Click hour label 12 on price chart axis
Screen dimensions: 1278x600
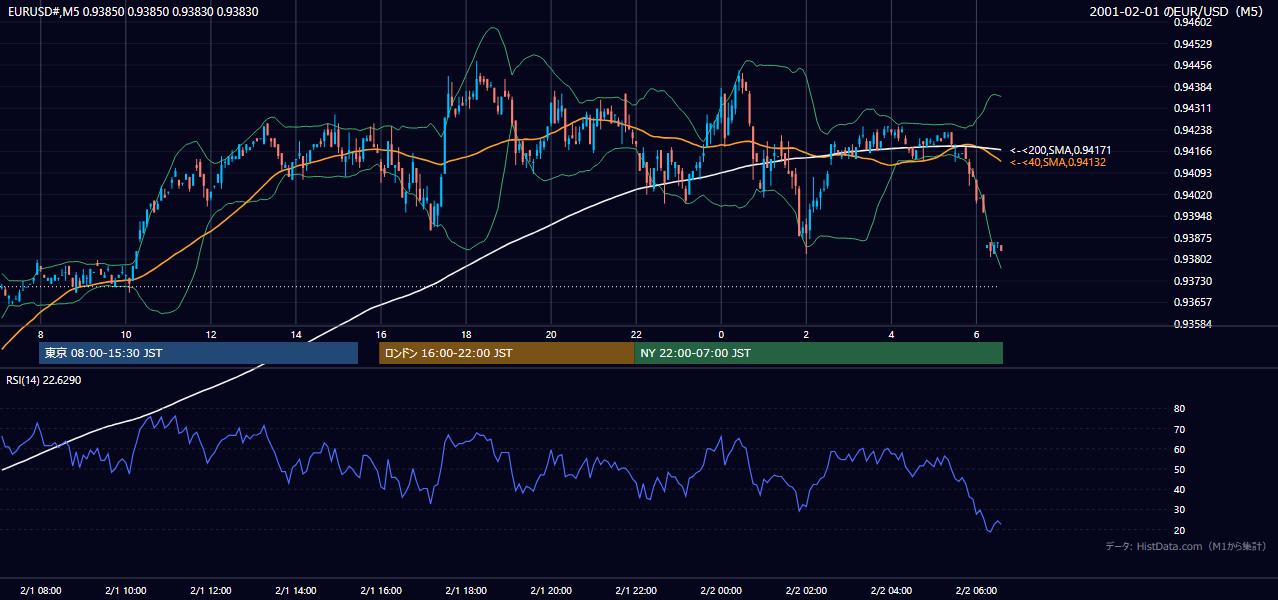coord(211,334)
